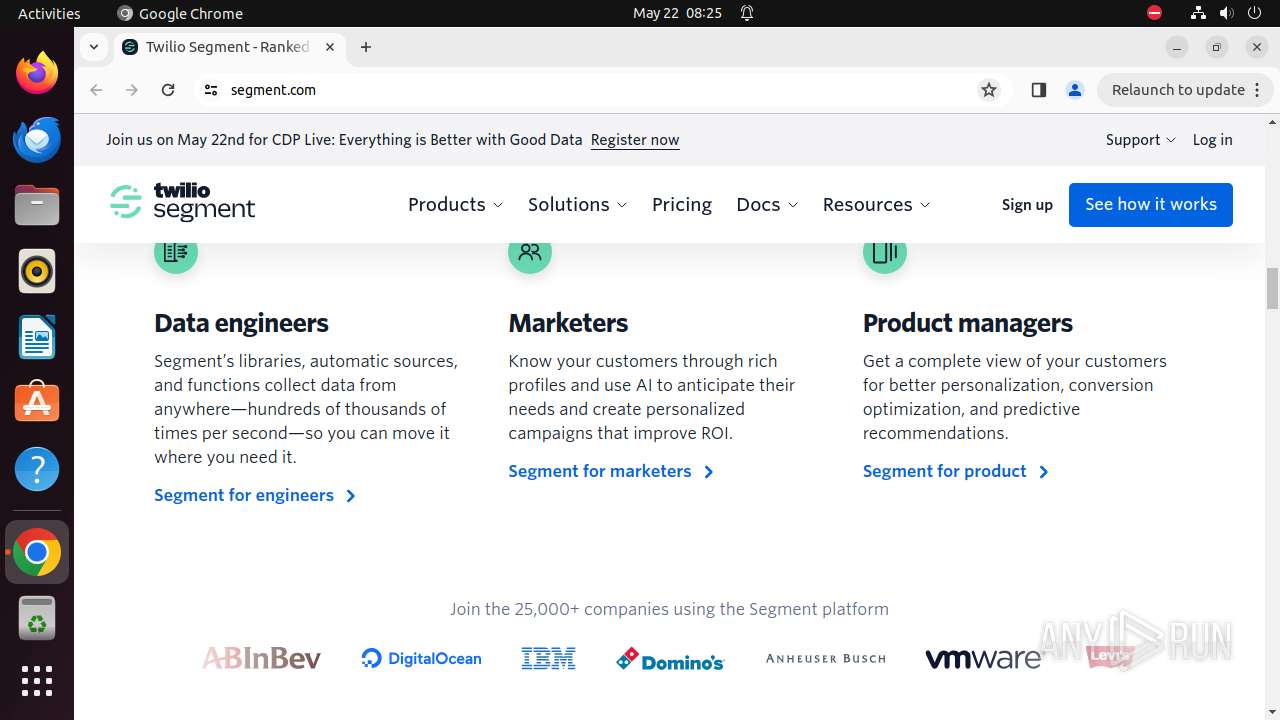Click the Marketers heading

coord(568,323)
